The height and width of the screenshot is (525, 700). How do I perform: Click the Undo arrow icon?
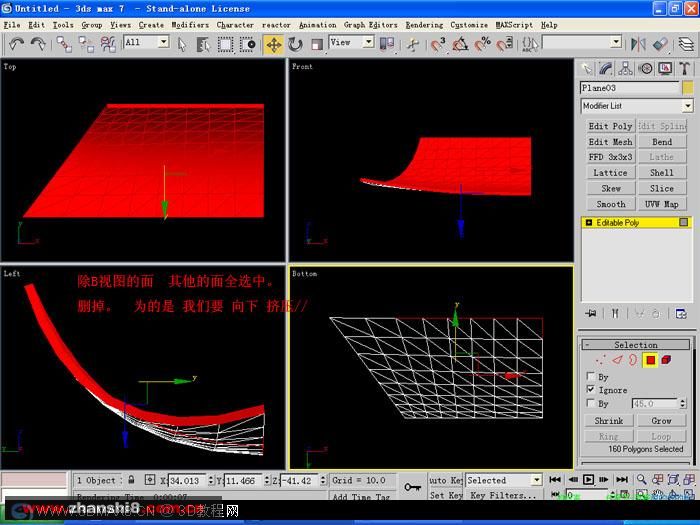pyautogui.click(x=17, y=44)
